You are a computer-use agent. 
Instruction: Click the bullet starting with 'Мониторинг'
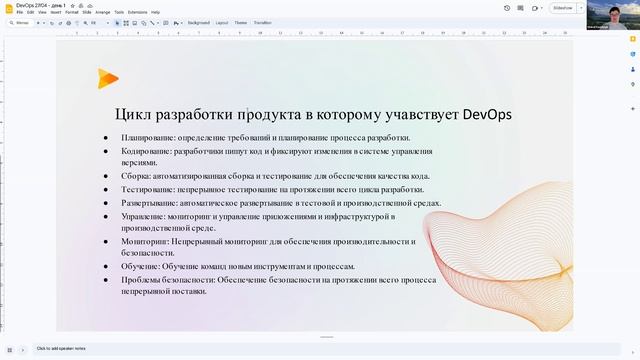(x=268, y=247)
